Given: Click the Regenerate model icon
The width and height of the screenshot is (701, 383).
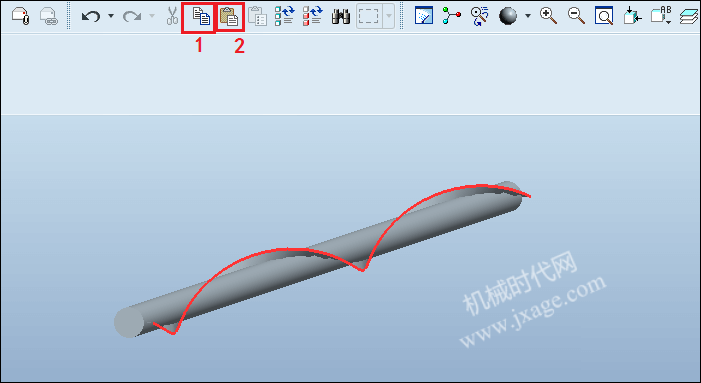Looking at the screenshot, I should pos(284,16).
